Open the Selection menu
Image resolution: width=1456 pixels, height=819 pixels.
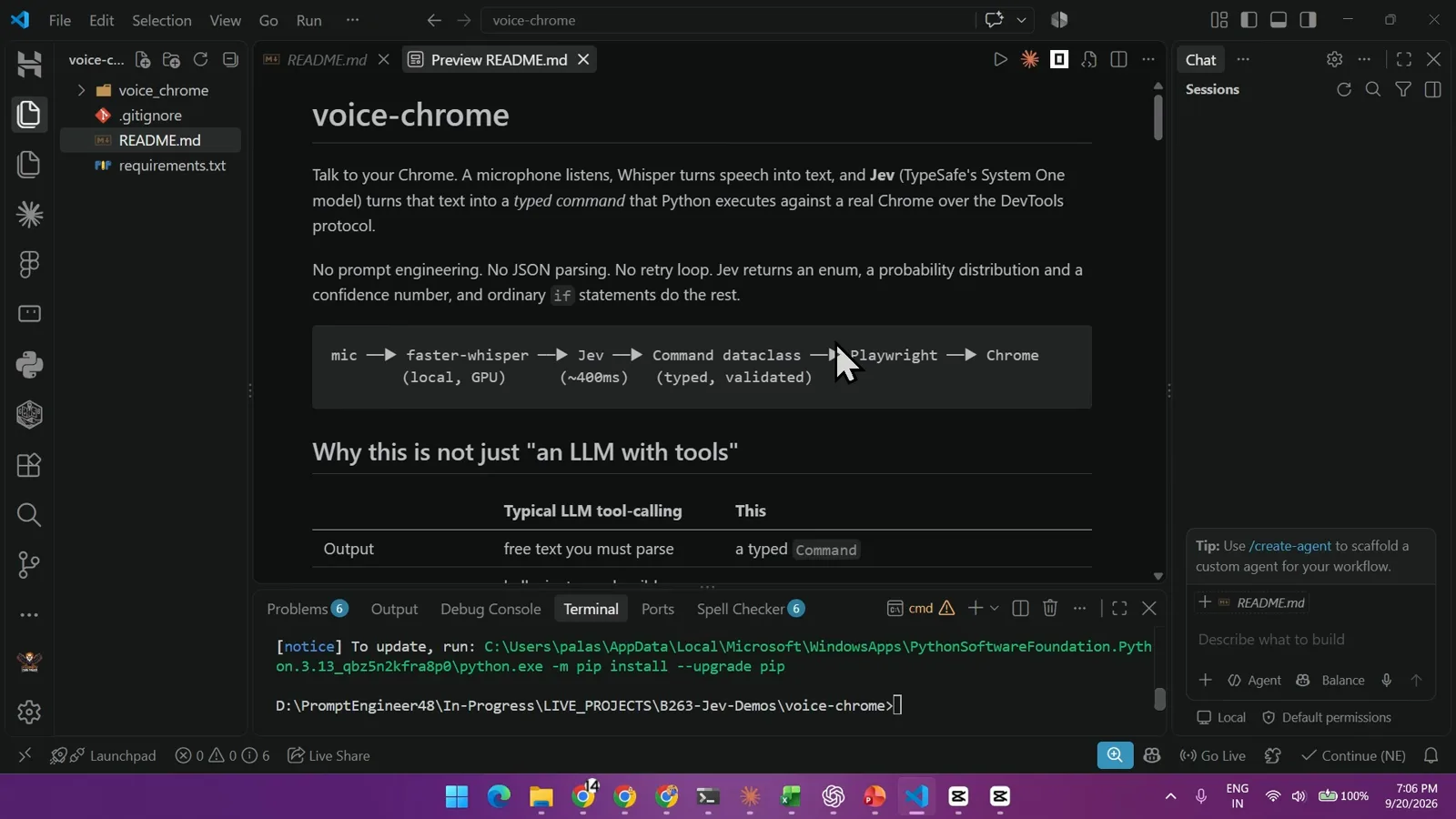(x=161, y=20)
